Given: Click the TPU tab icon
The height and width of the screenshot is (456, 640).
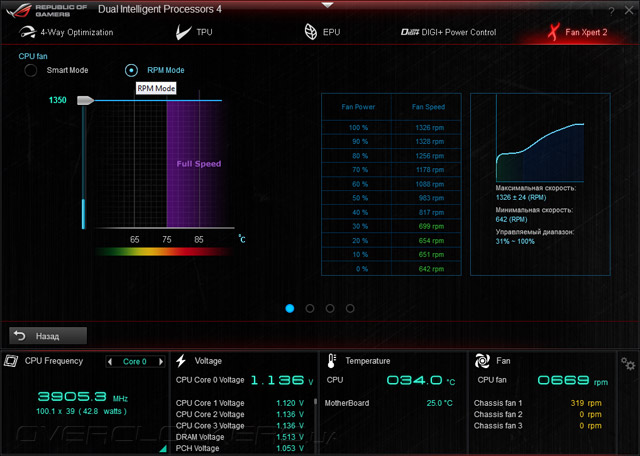Looking at the screenshot, I should (183, 32).
